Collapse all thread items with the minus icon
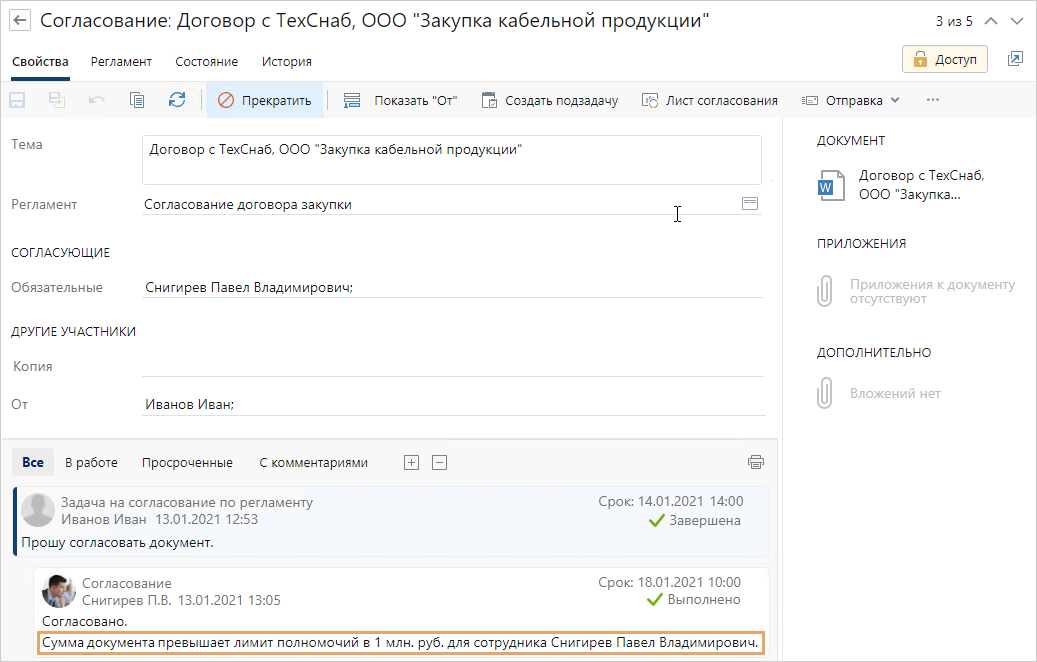1037x662 pixels. [439, 462]
